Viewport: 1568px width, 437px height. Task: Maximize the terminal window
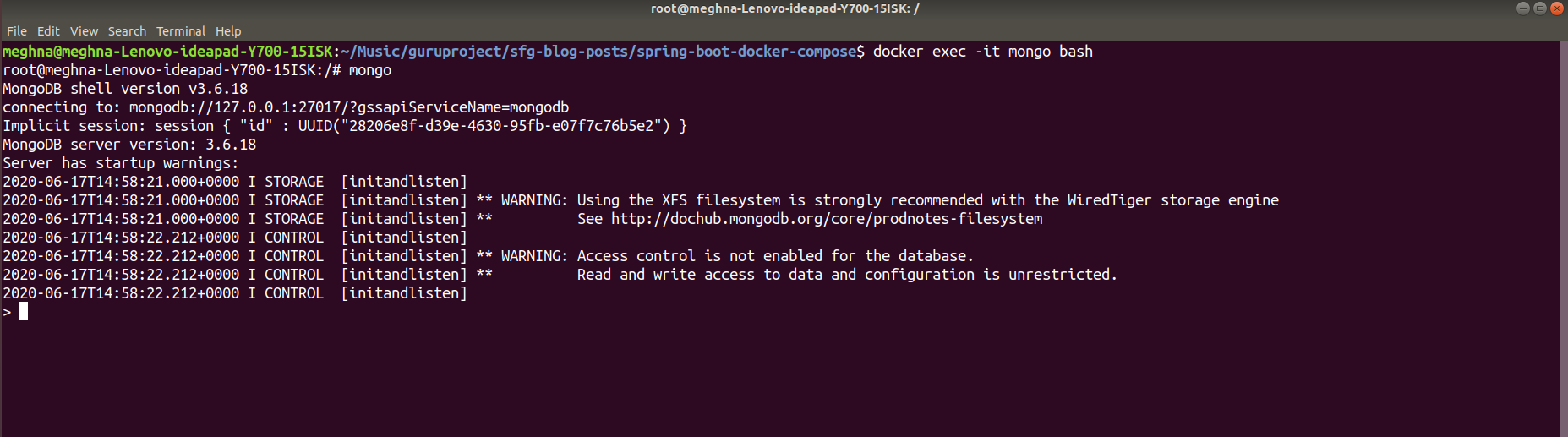coord(1539,8)
